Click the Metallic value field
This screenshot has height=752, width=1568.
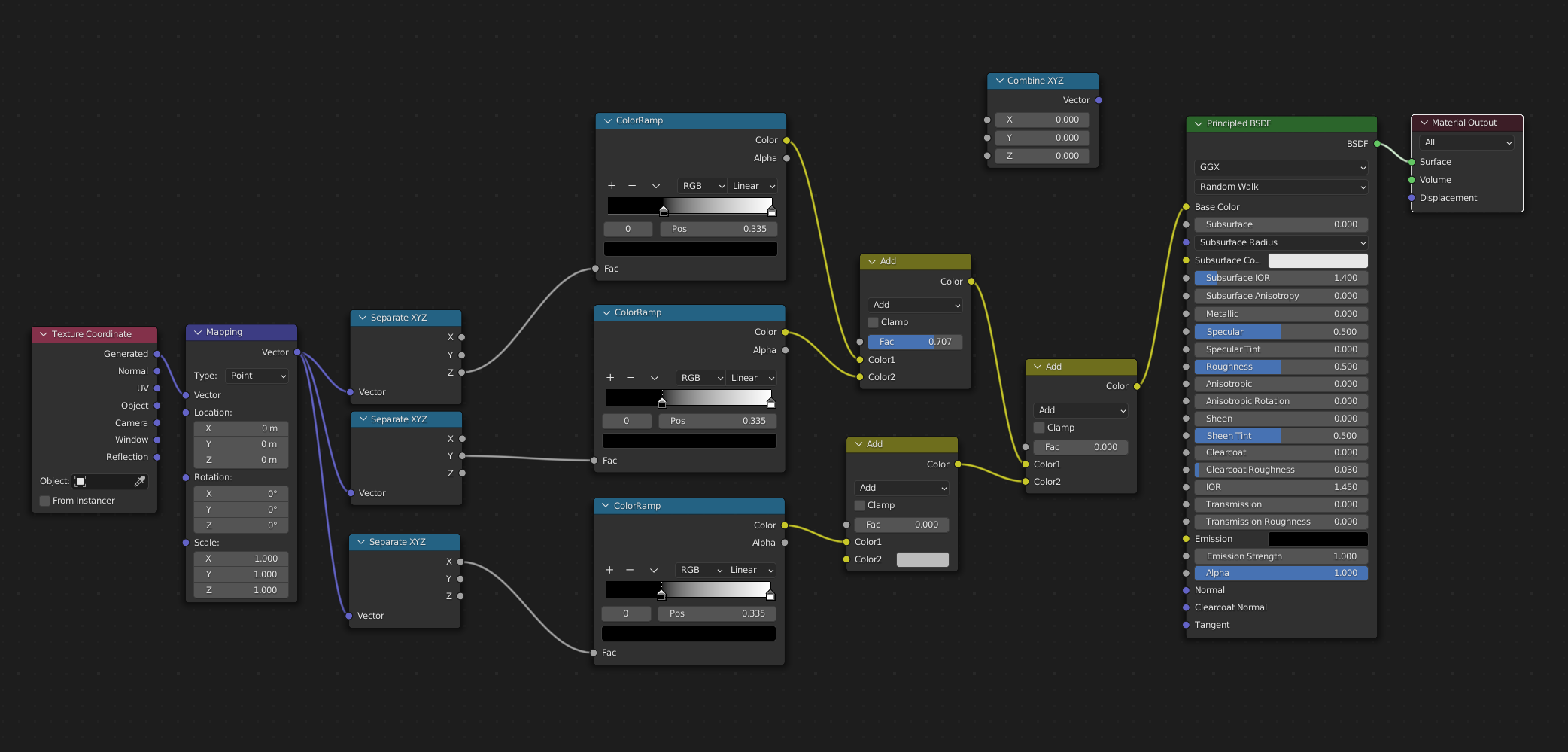[1281, 314]
